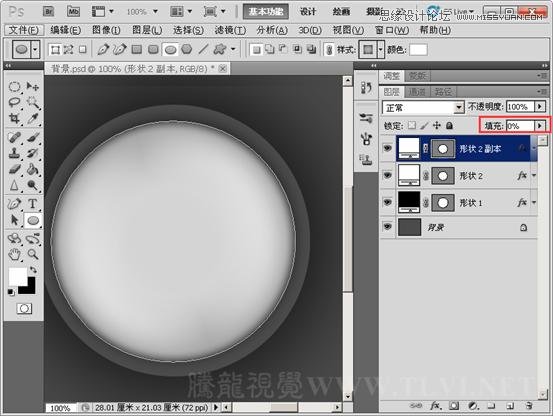
Task: Choose Line shape in options bar
Action: pos(203,49)
